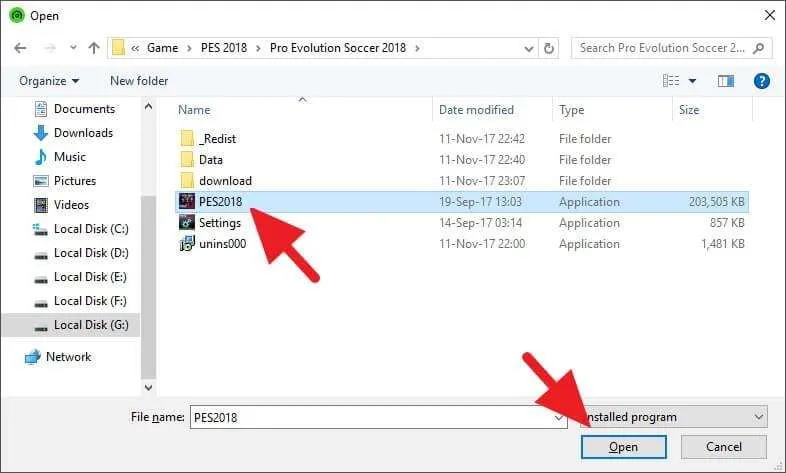
Task: Select the PES 2018 breadcrumb
Action: (224, 48)
